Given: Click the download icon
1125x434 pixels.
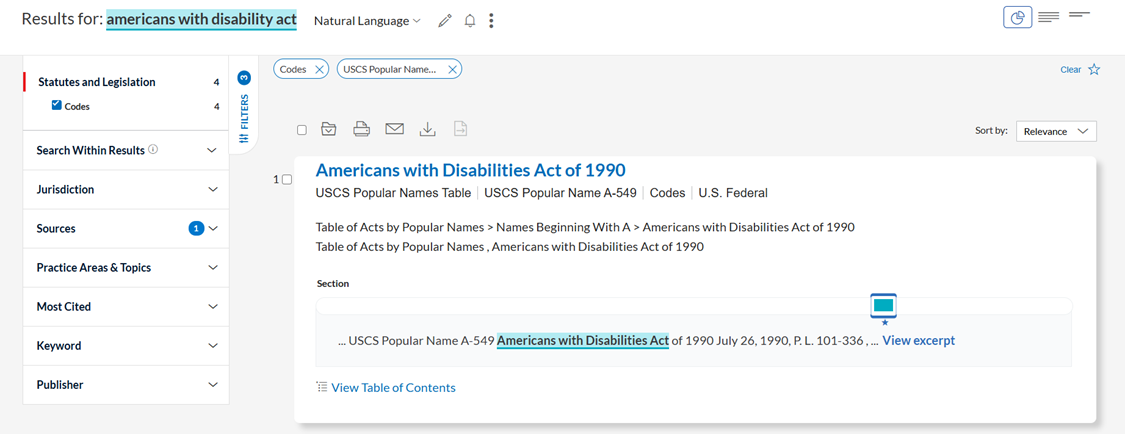Looking at the screenshot, I should click(x=428, y=129).
